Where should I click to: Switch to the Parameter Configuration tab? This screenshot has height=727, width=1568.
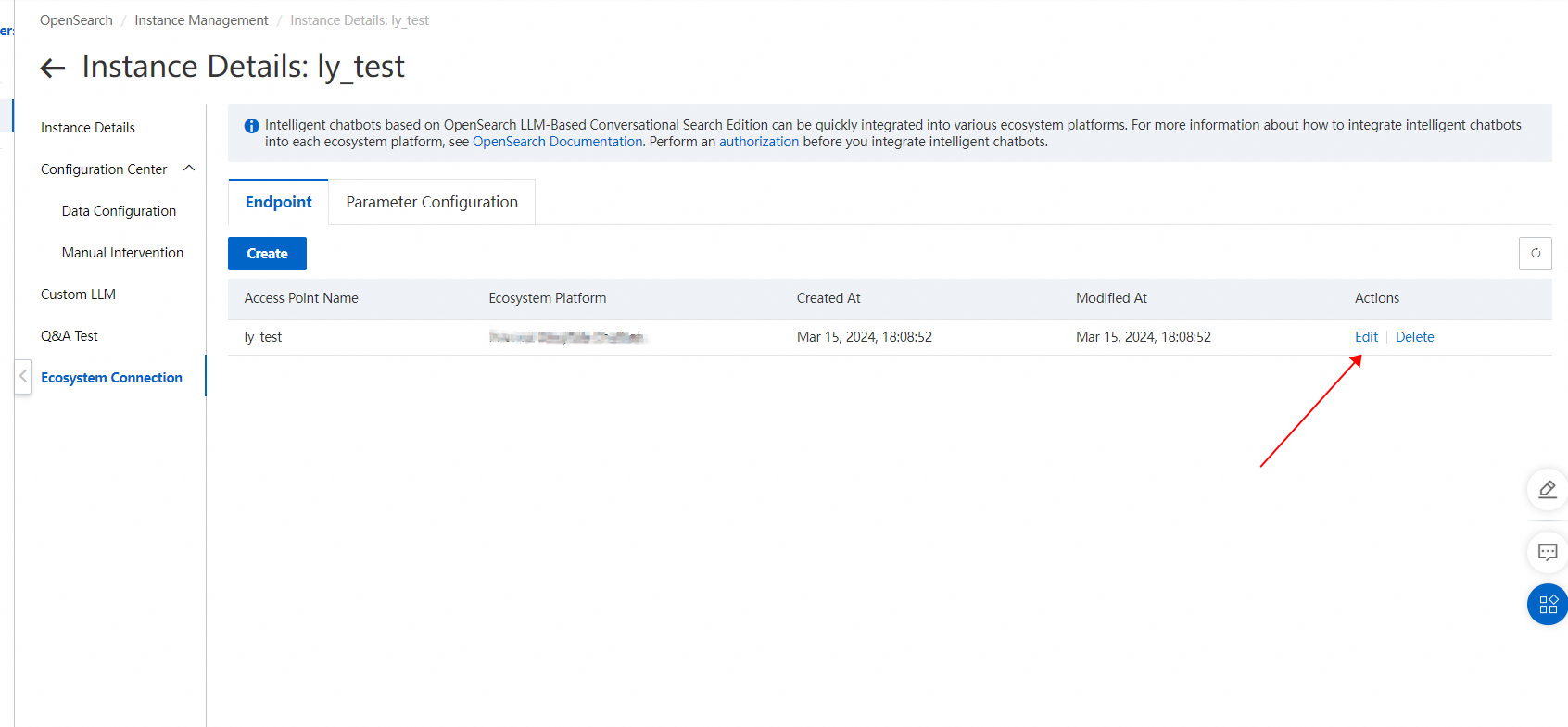[432, 202]
